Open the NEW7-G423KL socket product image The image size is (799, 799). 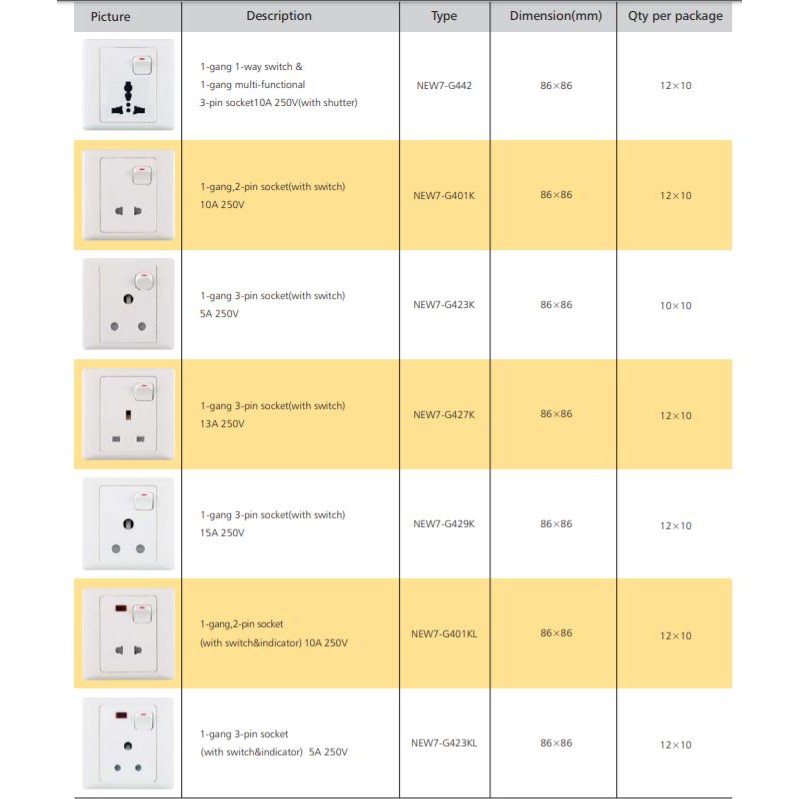click(128, 743)
